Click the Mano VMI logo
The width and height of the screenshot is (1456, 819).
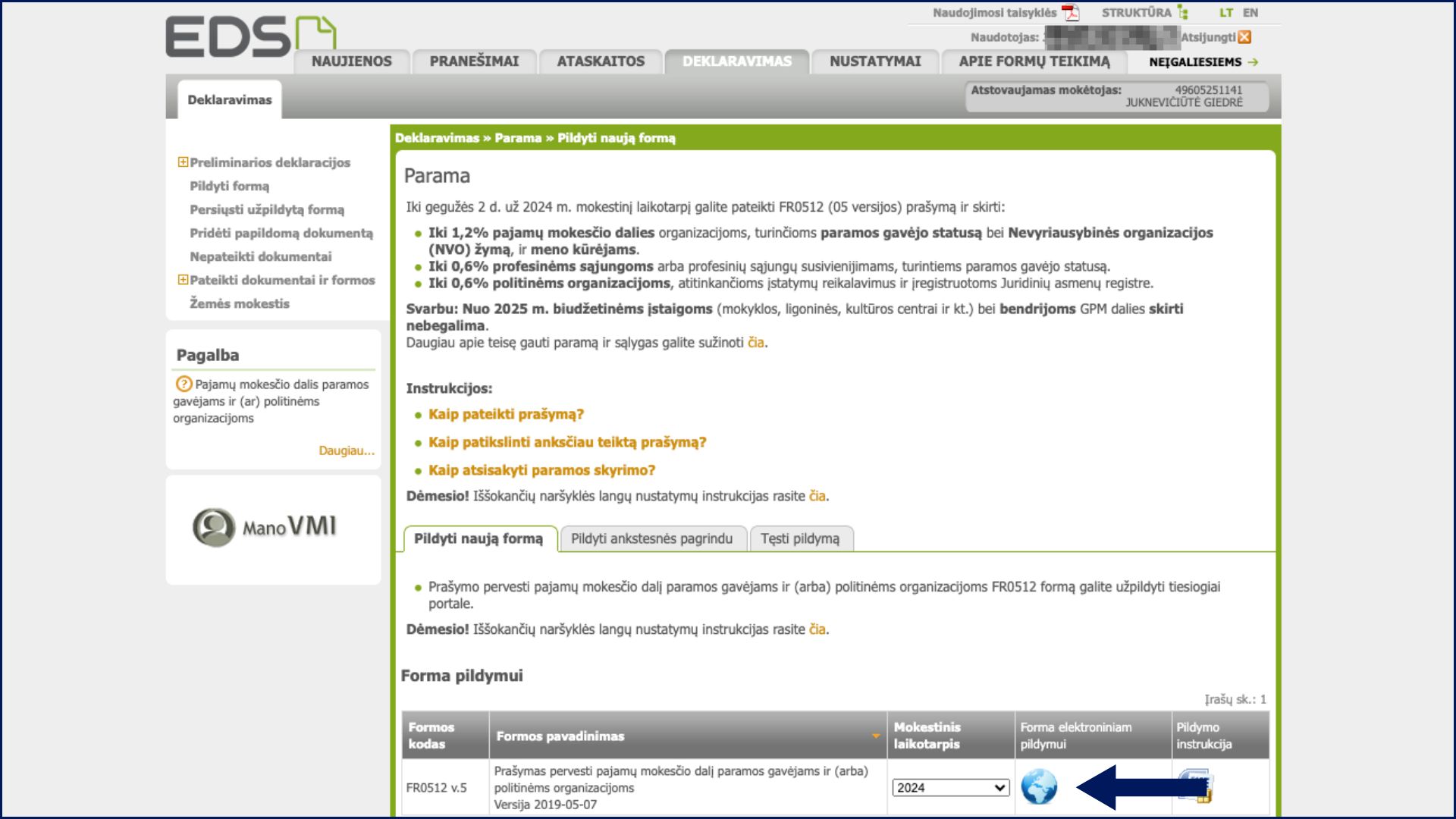point(265,527)
